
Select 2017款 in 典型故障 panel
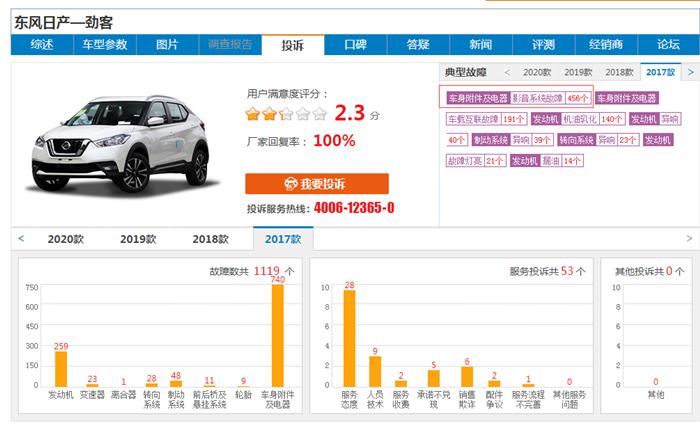pos(661,72)
